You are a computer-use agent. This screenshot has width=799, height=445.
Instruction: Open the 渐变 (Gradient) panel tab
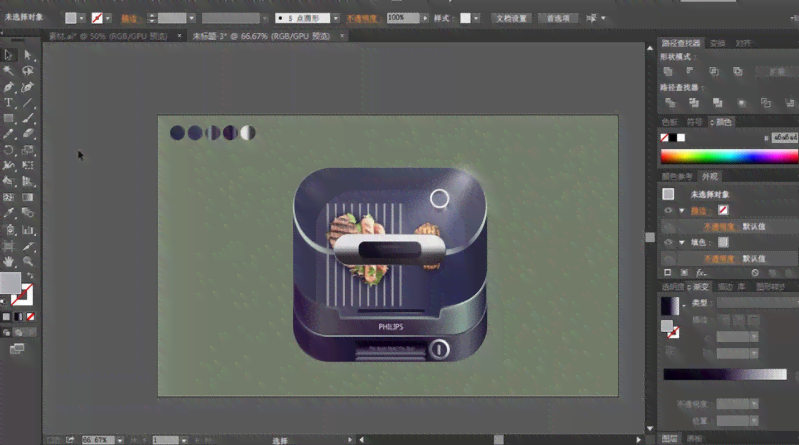pyautogui.click(x=699, y=287)
